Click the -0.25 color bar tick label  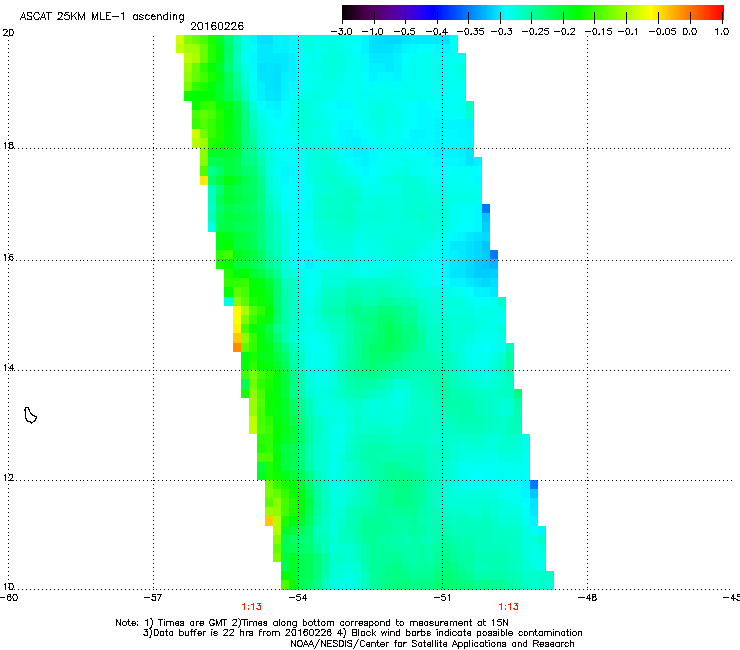click(x=536, y=32)
